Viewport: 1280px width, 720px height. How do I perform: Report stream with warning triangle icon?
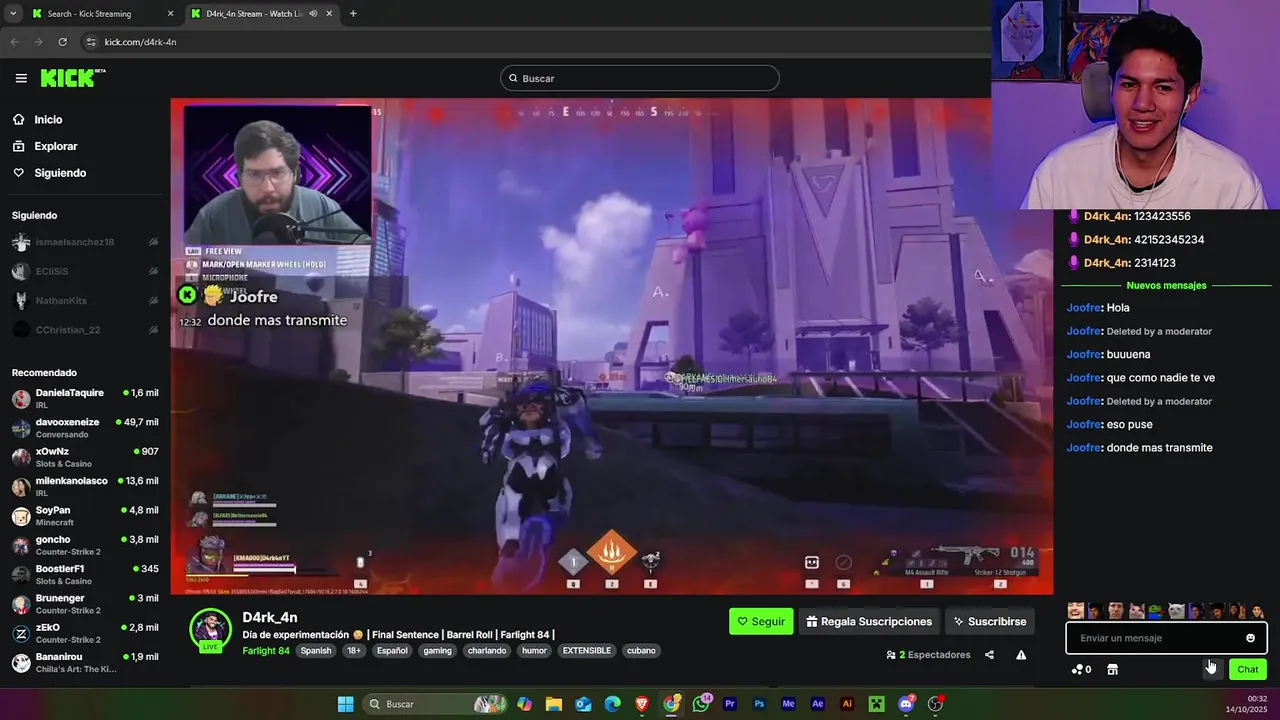[x=1021, y=655]
